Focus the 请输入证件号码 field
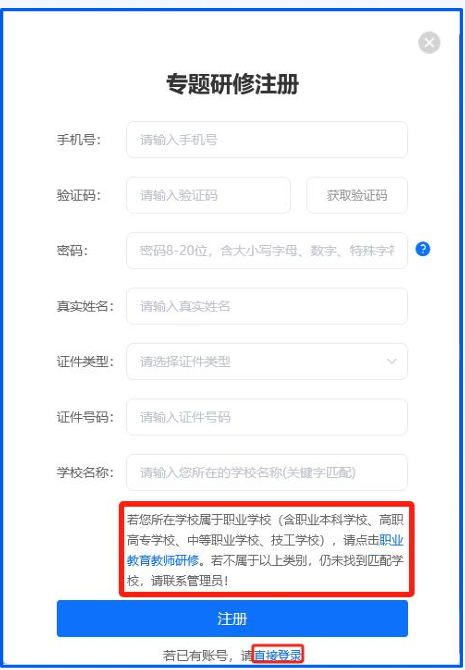This screenshot has height=670, width=465. point(267,417)
